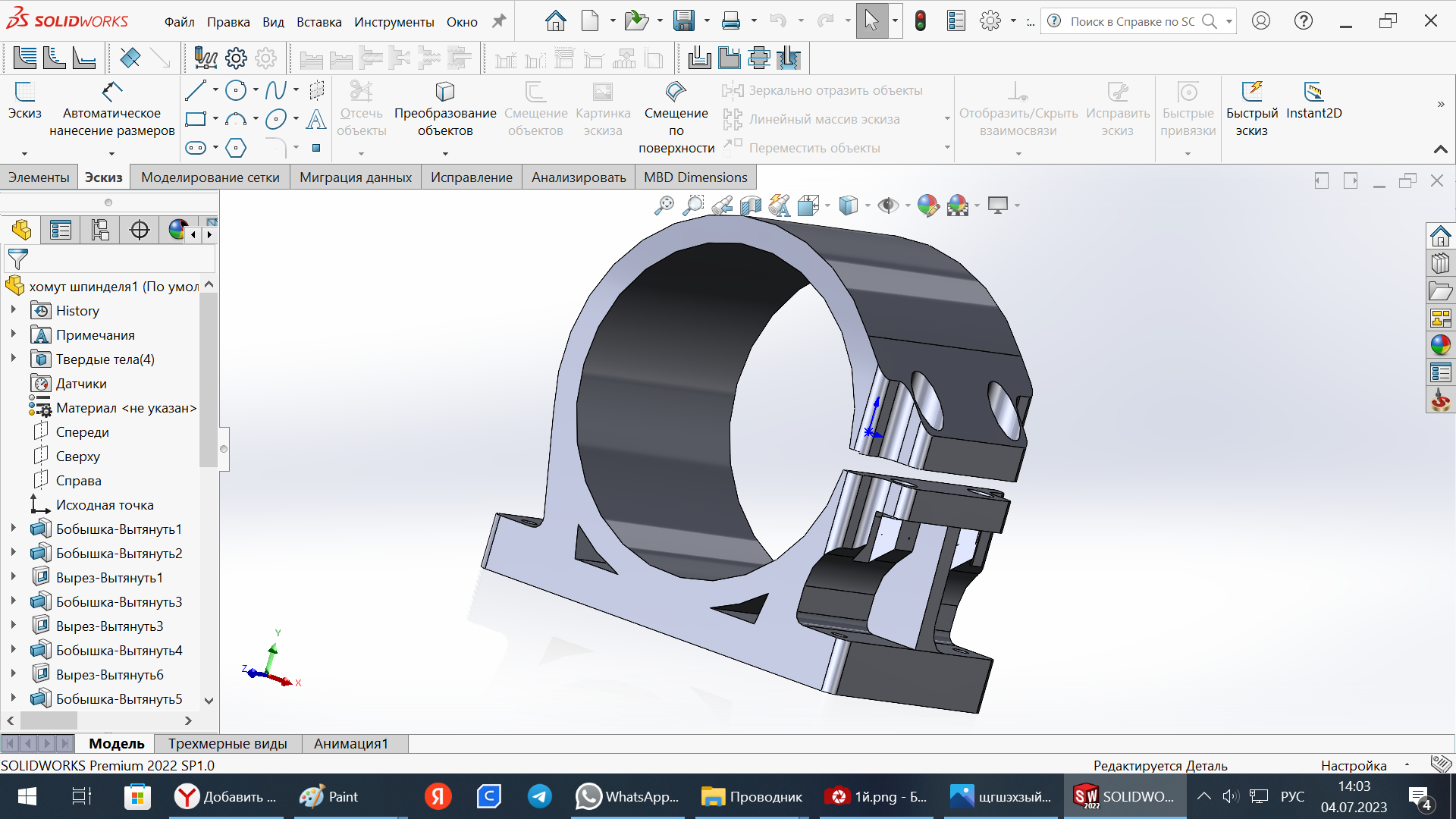Switch to the Трехмерные виды tab
Screen dimensions: 1456x819
coord(227,744)
